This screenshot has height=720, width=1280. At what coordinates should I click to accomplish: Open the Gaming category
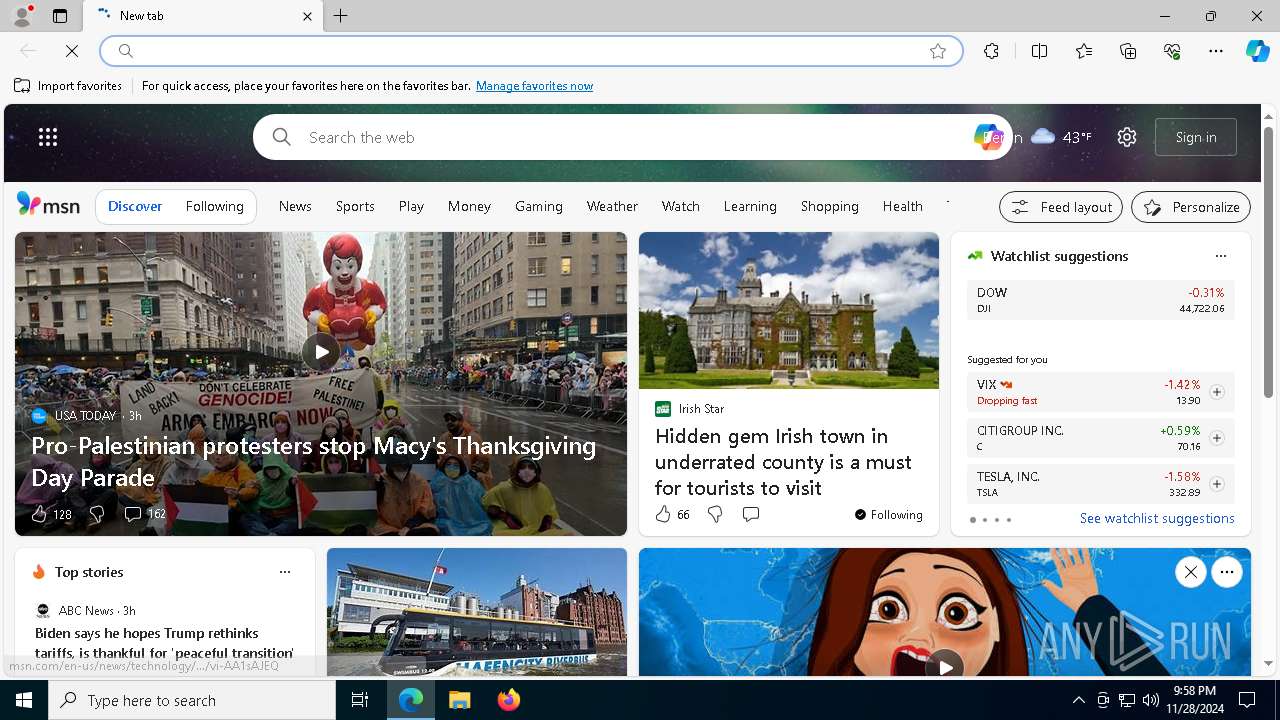[539, 206]
